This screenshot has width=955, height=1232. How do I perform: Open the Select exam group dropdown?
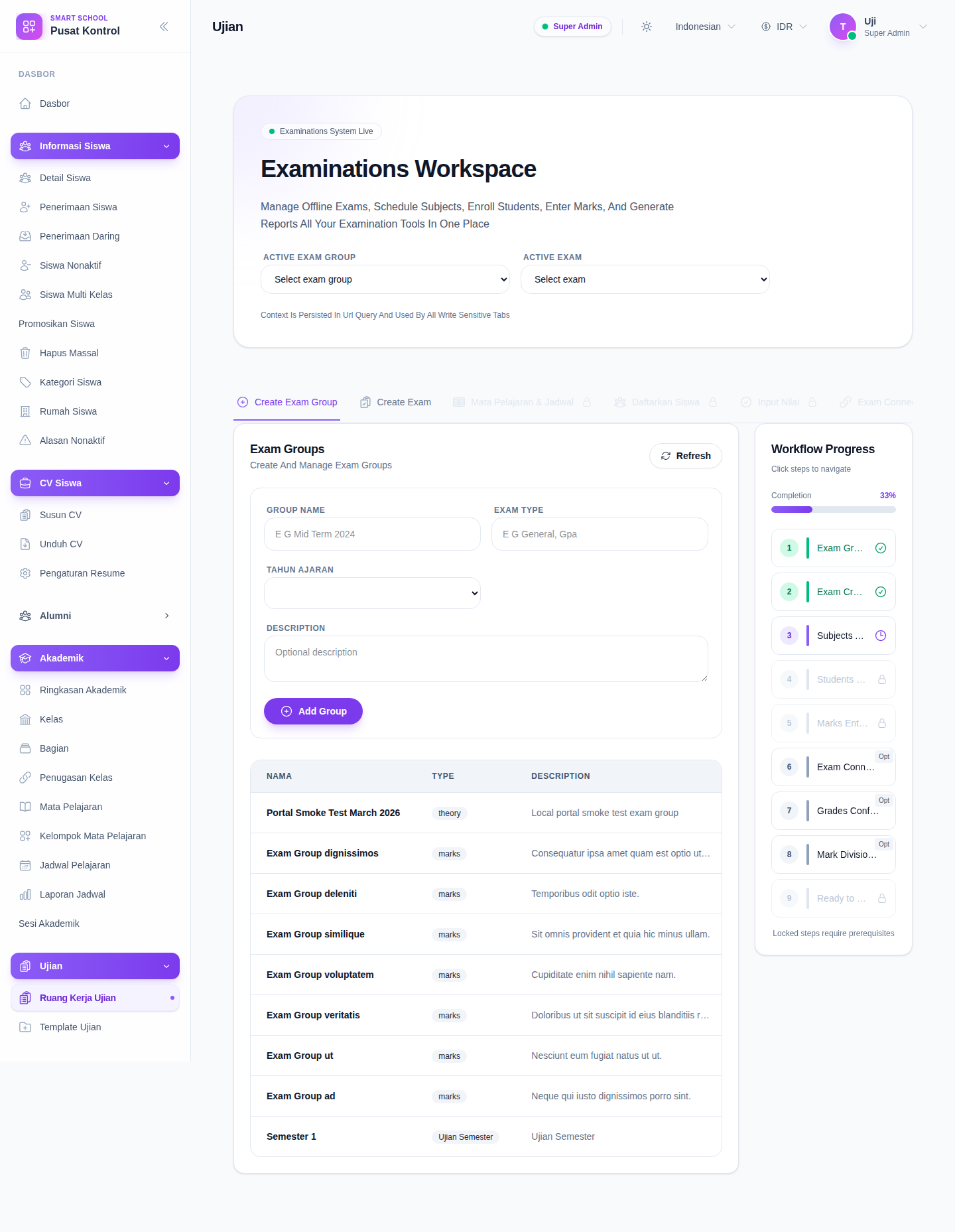[x=385, y=279]
